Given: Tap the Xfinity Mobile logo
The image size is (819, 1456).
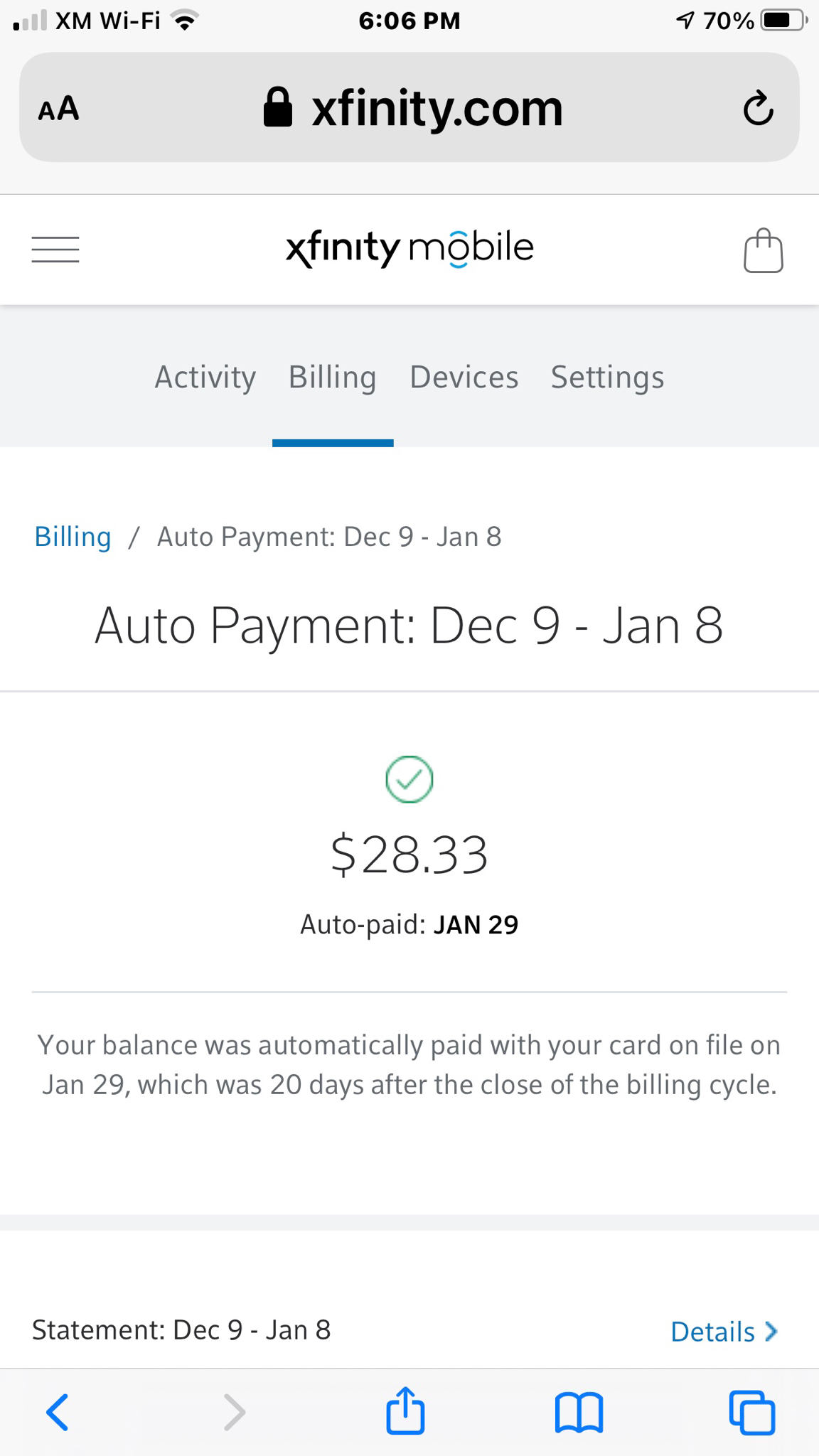Looking at the screenshot, I should click(x=409, y=249).
